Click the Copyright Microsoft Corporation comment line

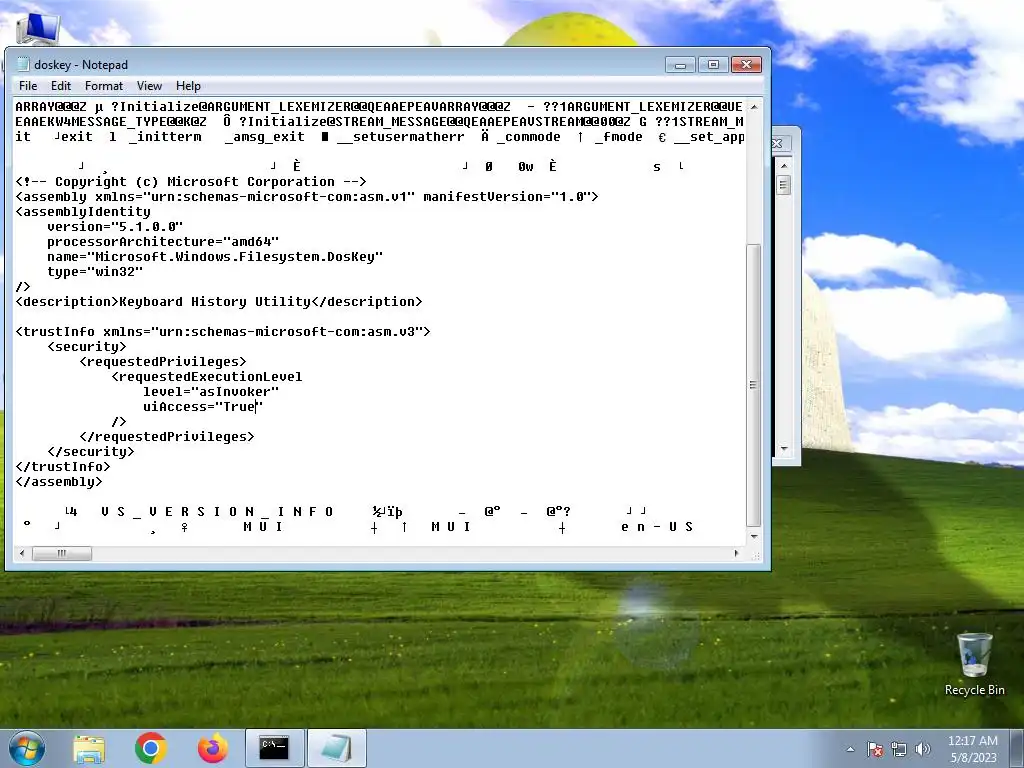tap(191, 182)
